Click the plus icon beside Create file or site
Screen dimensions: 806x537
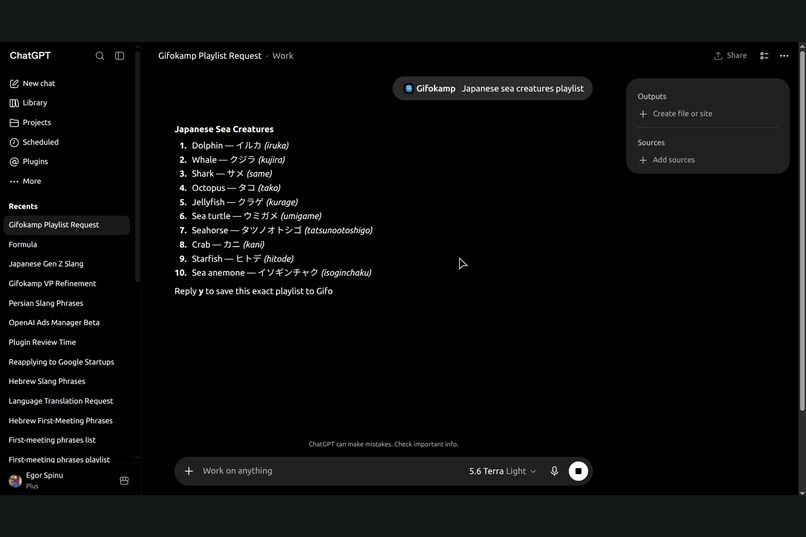643,114
